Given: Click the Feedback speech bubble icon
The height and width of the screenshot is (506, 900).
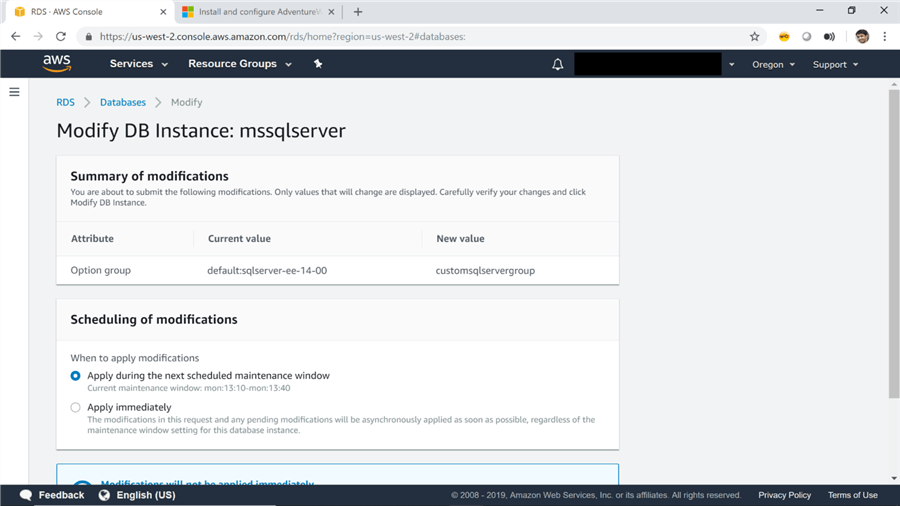Looking at the screenshot, I should tap(25, 495).
